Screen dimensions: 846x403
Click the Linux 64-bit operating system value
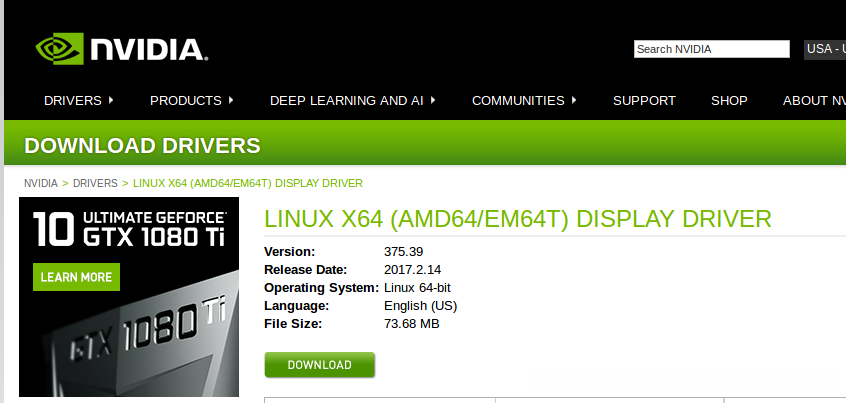(x=417, y=288)
